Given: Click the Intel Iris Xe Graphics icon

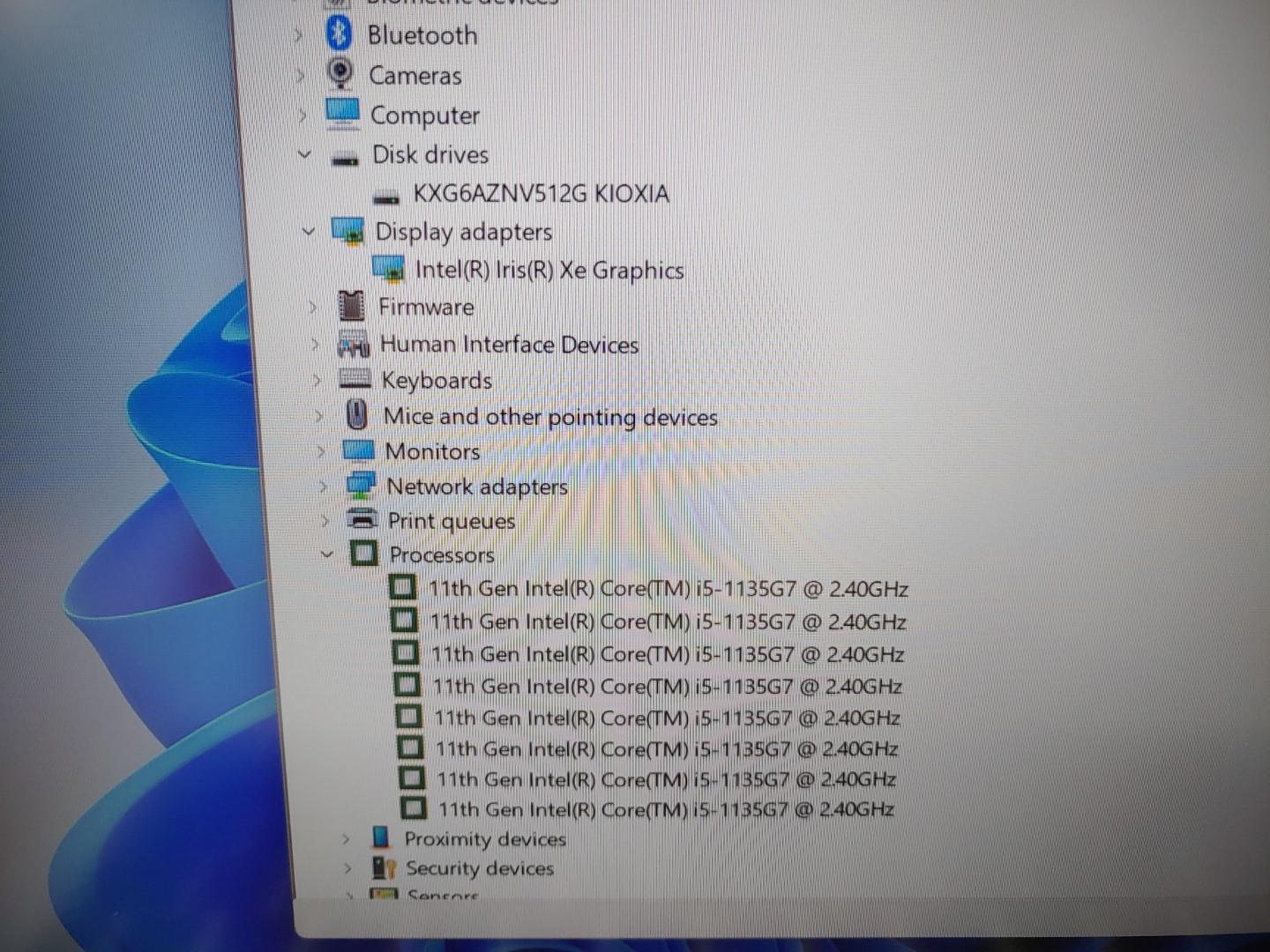Looking at the screenshot, I should 388,270.
